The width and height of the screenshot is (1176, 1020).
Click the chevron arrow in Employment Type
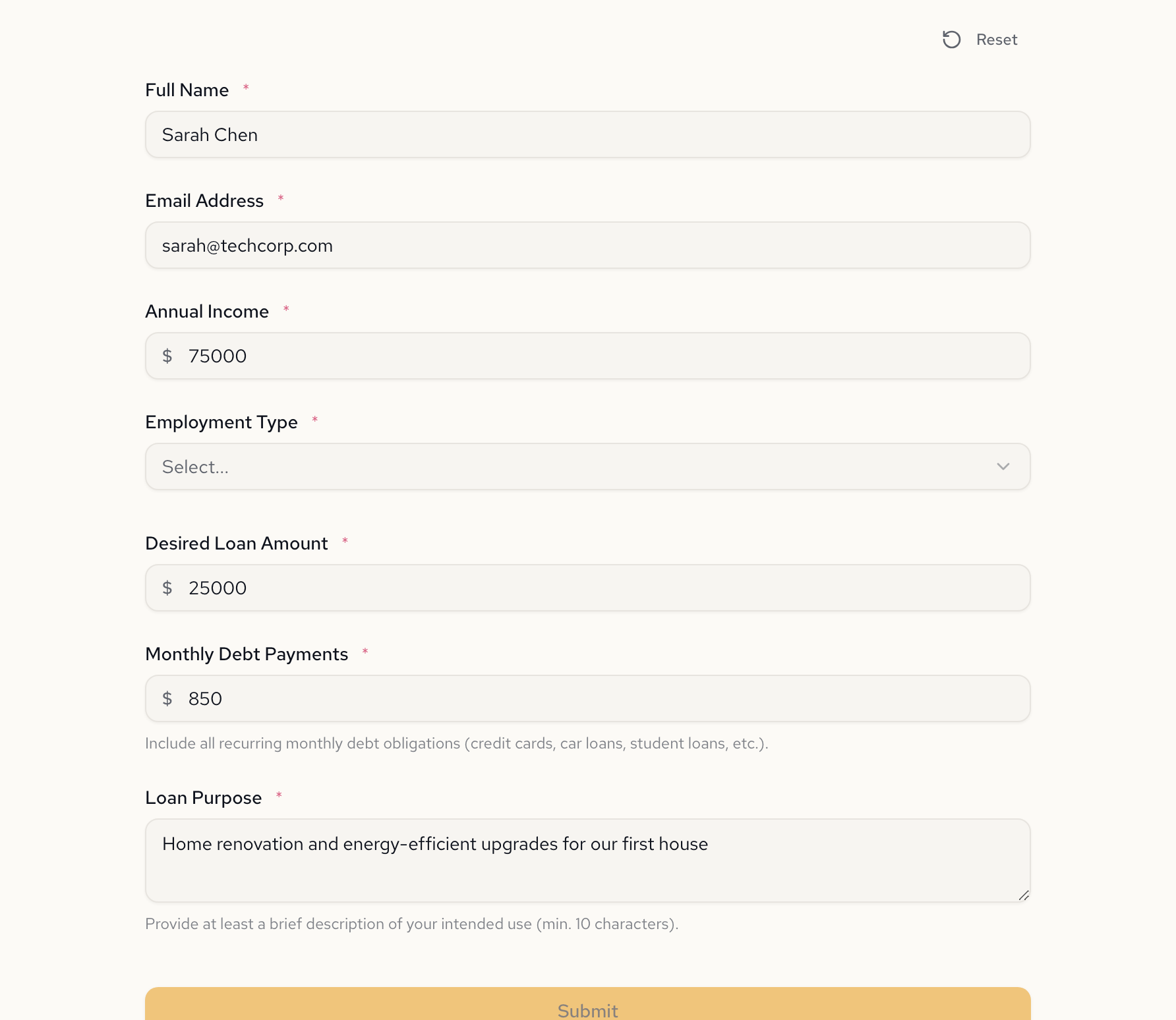(x=1003, y=467)
